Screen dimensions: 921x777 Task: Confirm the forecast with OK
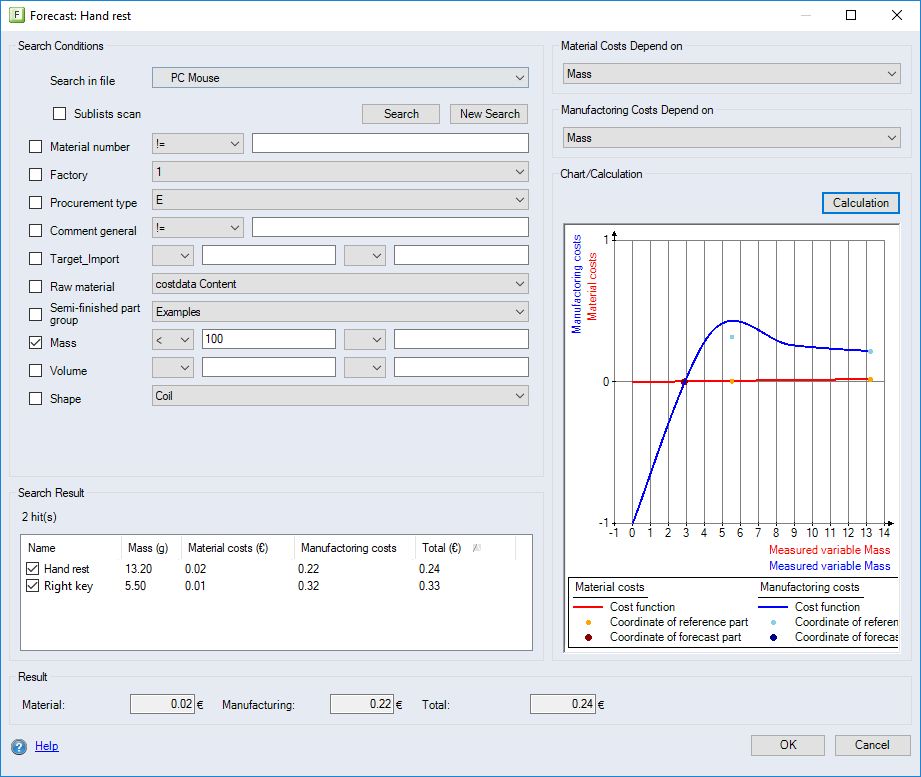(x=787, y=745)
